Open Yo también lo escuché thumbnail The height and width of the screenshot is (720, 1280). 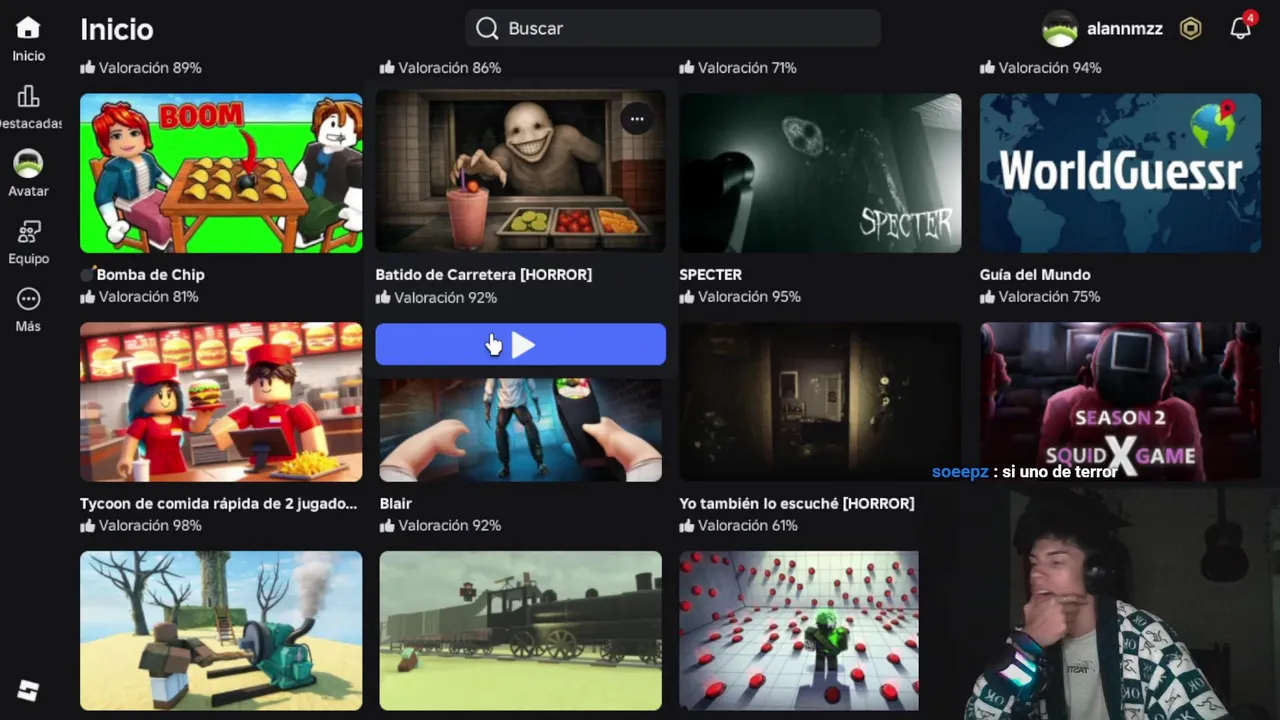pyautogui.click(x=820, y=402)
